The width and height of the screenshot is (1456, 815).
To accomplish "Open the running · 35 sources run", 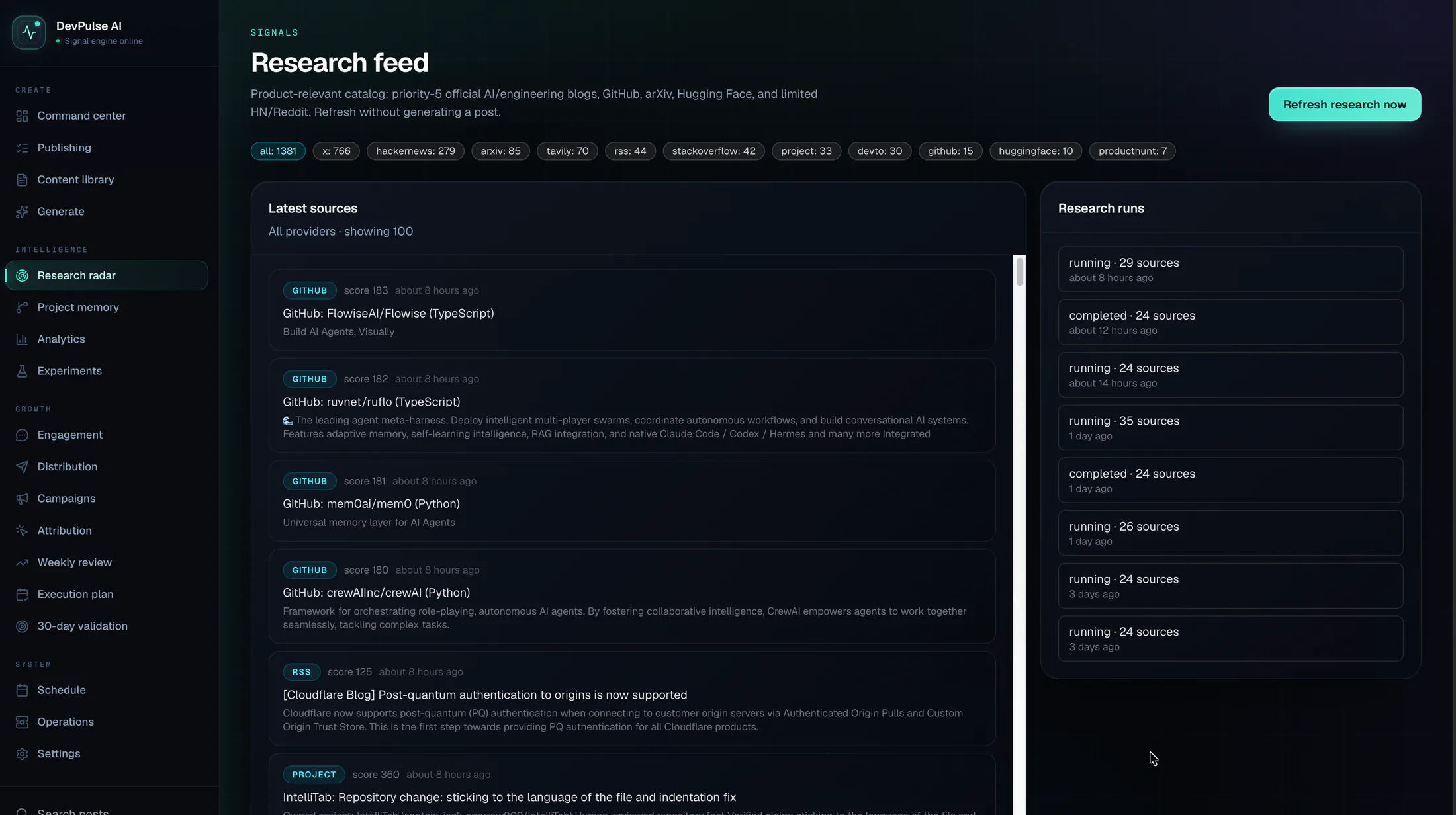I will point(1230,427).
